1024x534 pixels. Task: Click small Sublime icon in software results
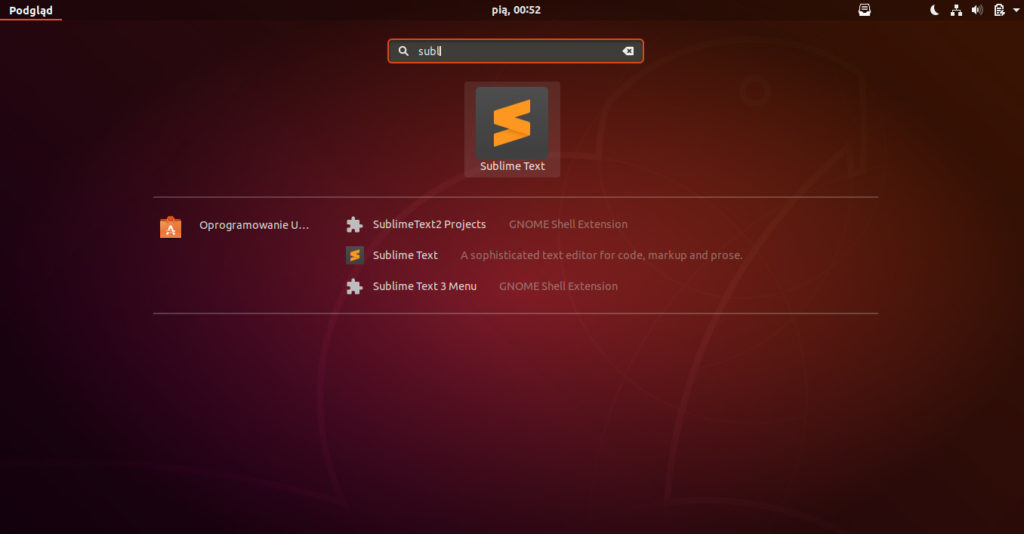point(355,255)
